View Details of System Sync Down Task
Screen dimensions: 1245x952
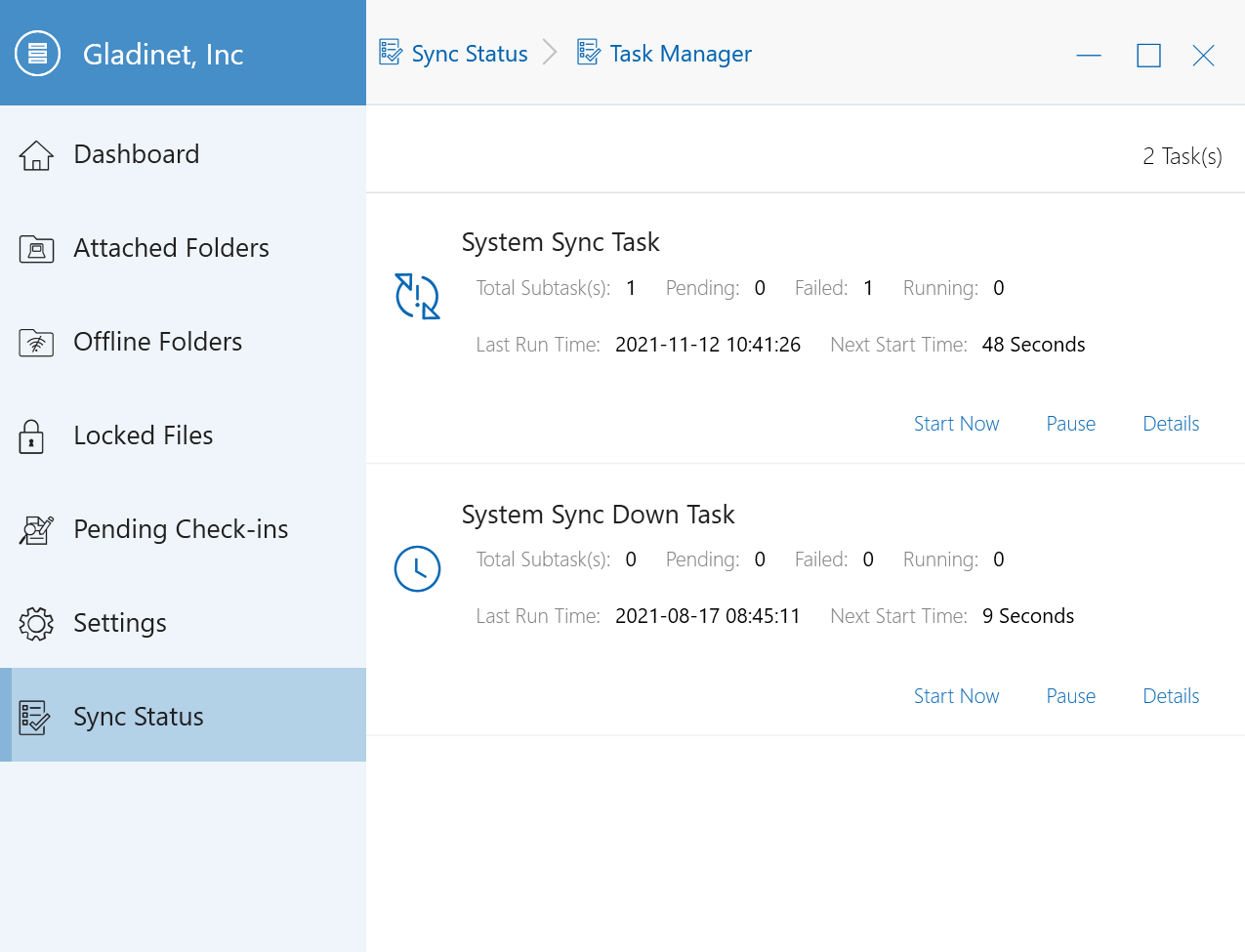tap(1171, 696)
